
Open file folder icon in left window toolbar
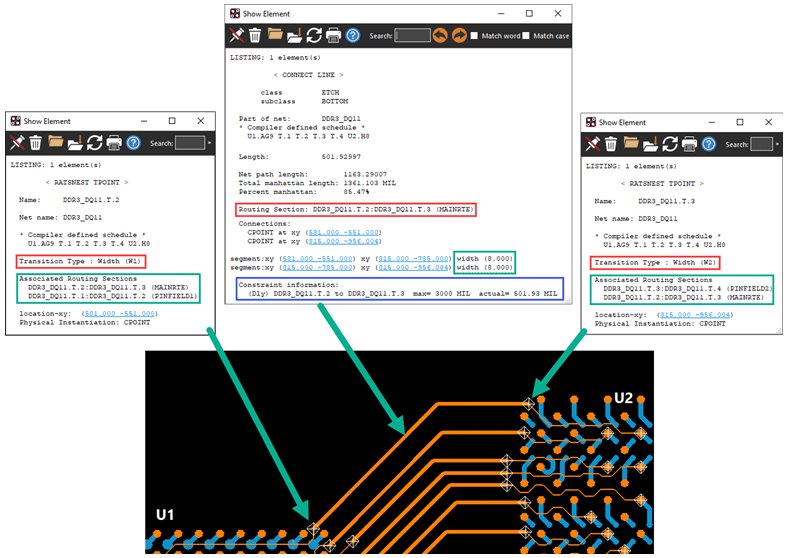pyautogui.click(x=55, y=142)
